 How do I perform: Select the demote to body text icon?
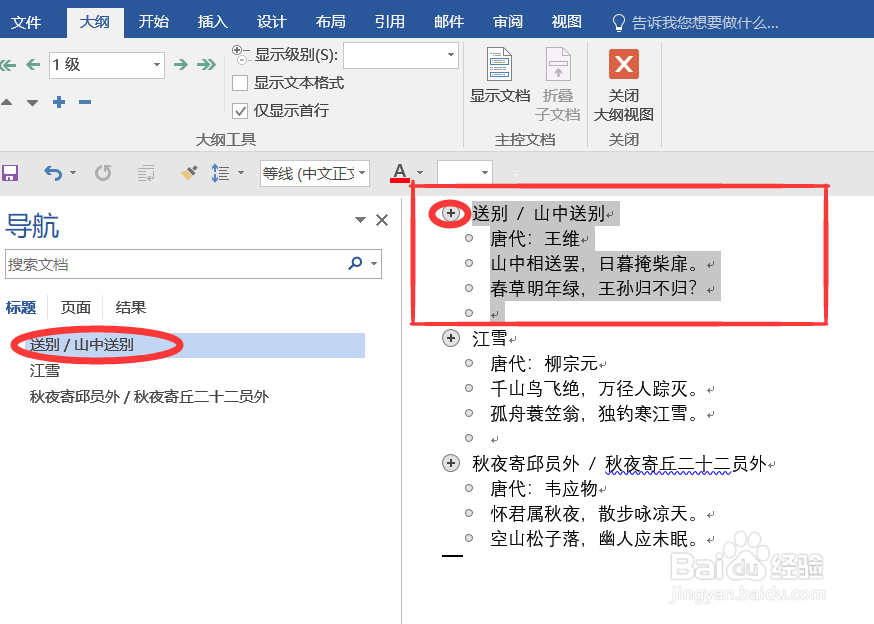pyautogui.click(x=207, y=64)
